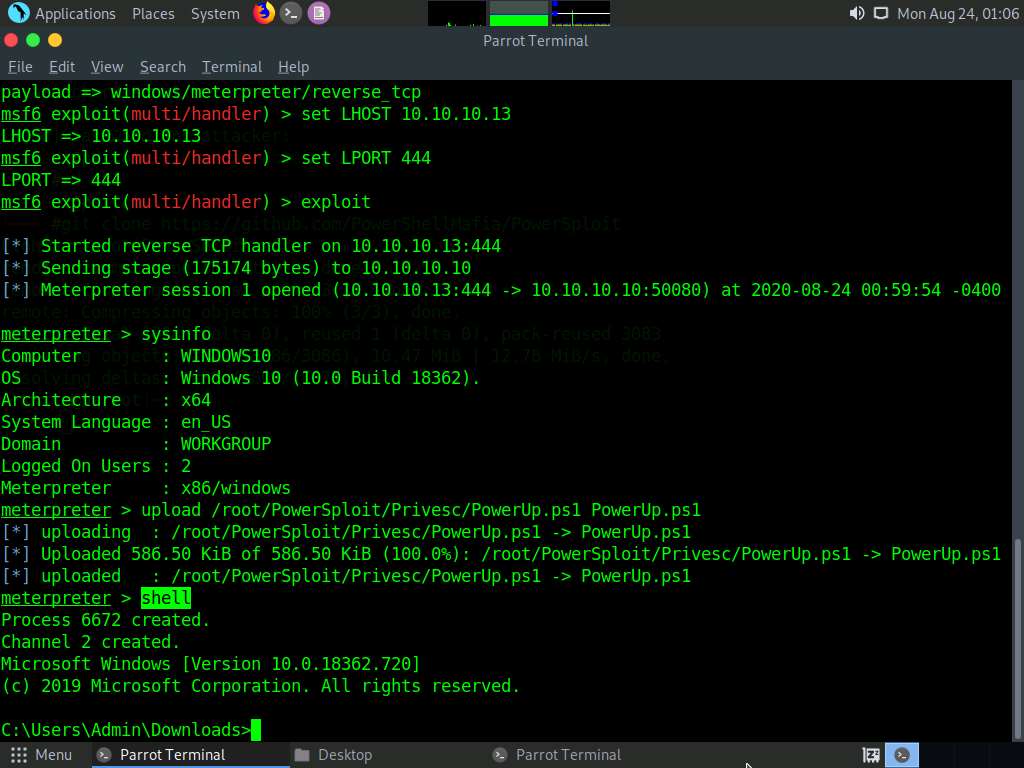Image resolution: width=1024 pixels, height=768 pixels.
Task: Open the purple text editor launcher icon
Action: [319, 13]
